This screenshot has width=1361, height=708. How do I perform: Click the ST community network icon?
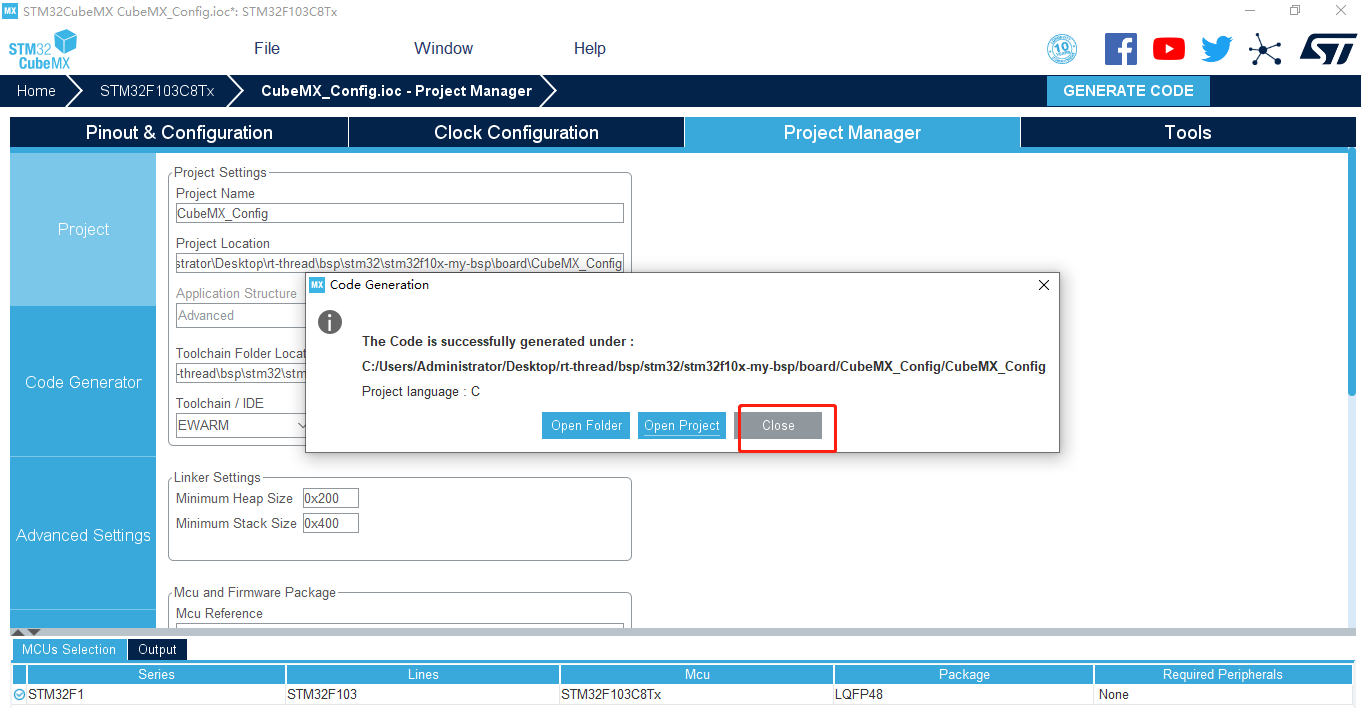pos(1265,49)
